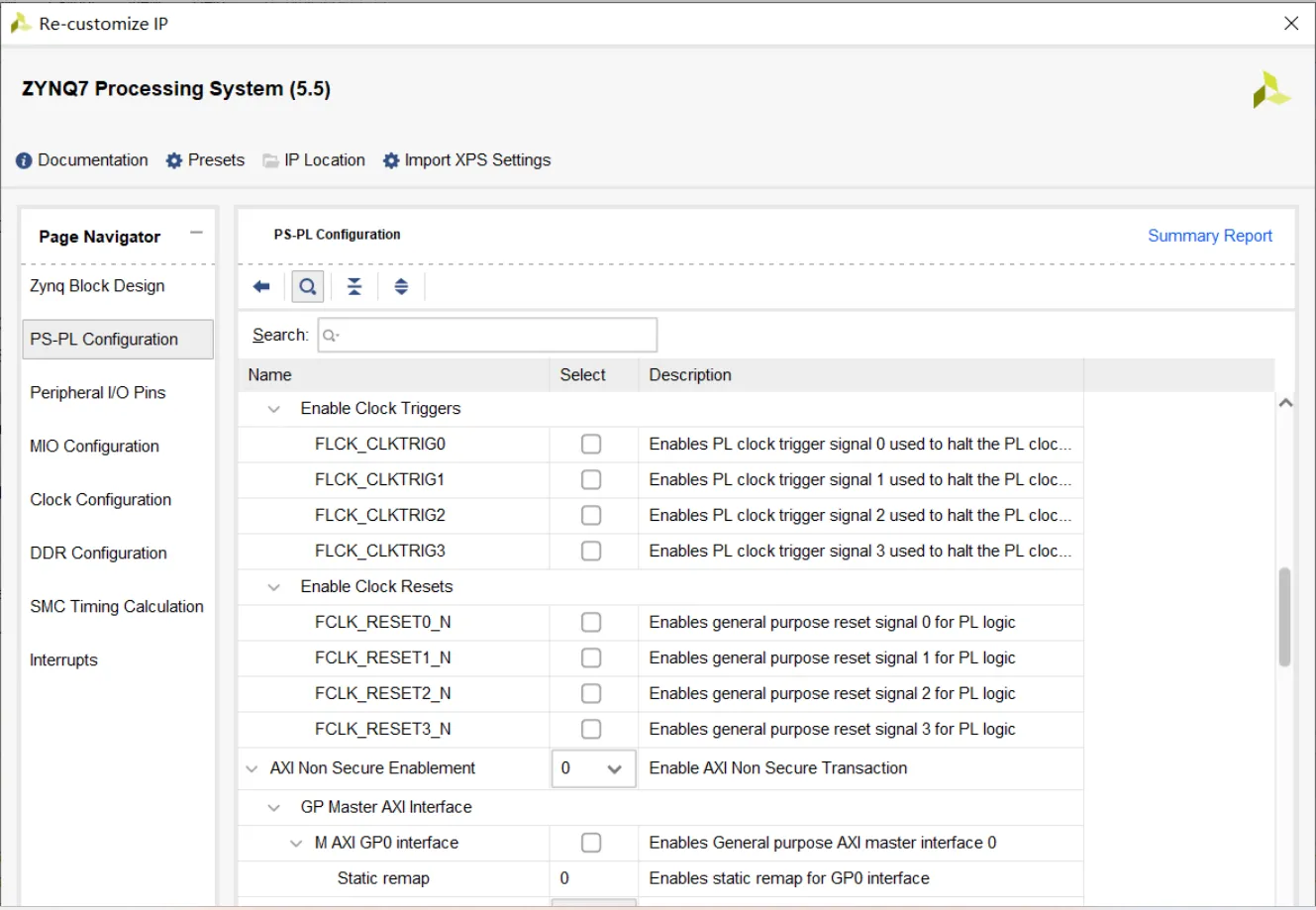The image size is (1316, 910).
Task: Open MIO Configuration page
Action: point(94,447)
